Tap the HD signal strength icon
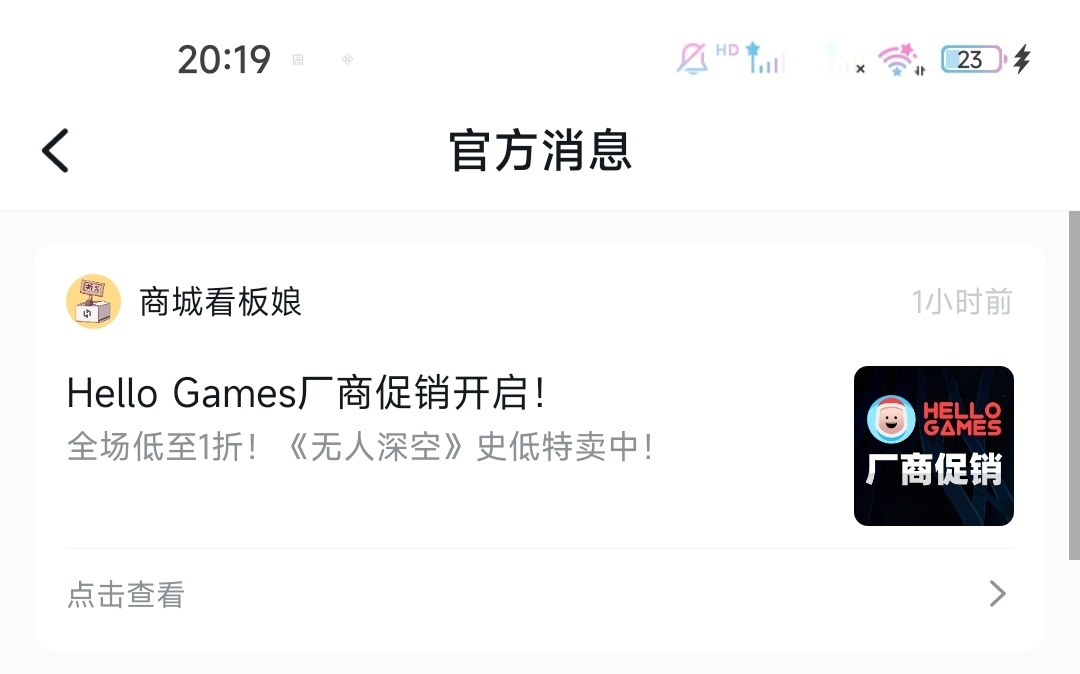This screenshot has width=1080, height=674. [x=751, y=58]
